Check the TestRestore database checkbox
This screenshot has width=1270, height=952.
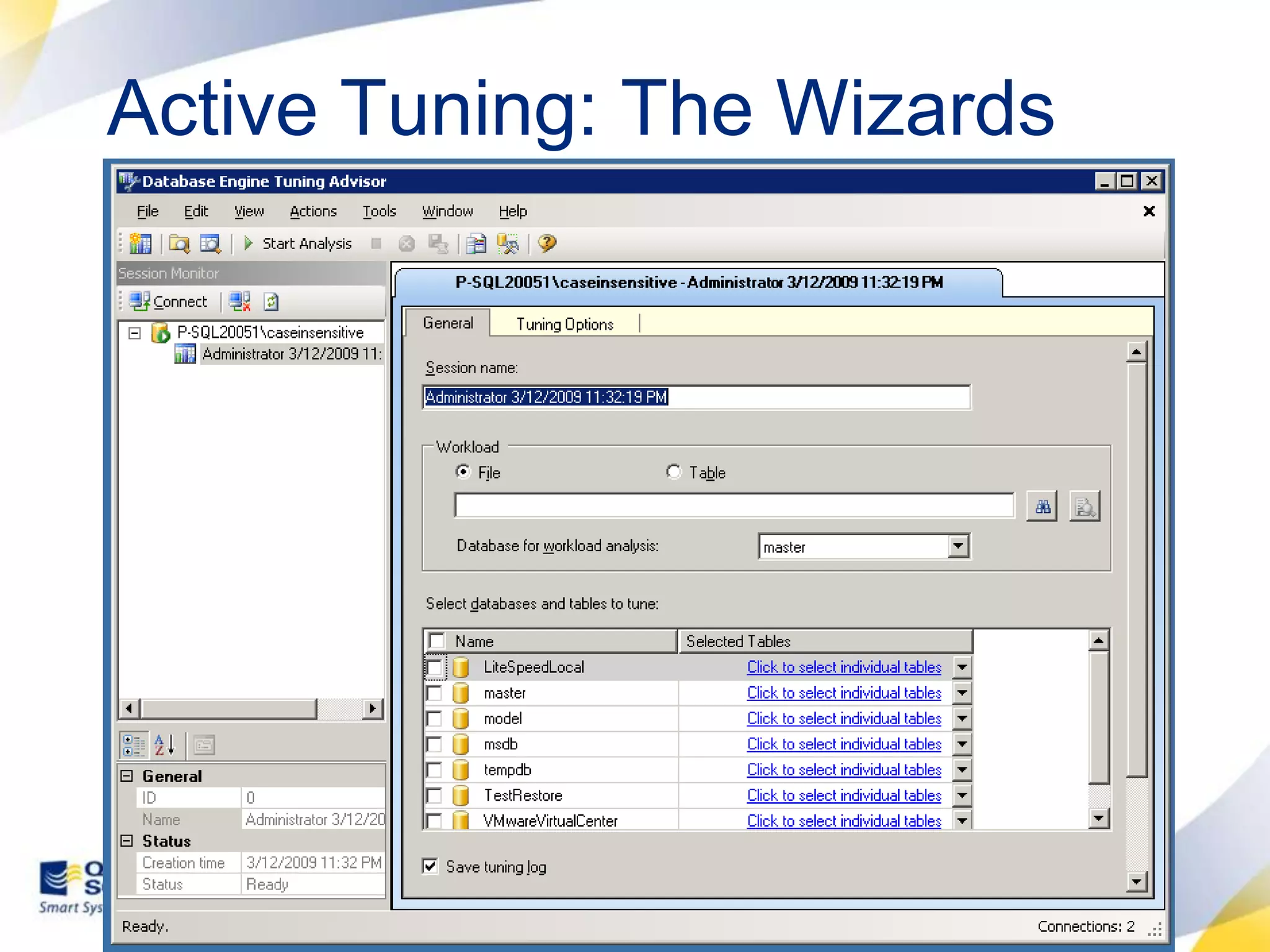click(x=434, y=796)
